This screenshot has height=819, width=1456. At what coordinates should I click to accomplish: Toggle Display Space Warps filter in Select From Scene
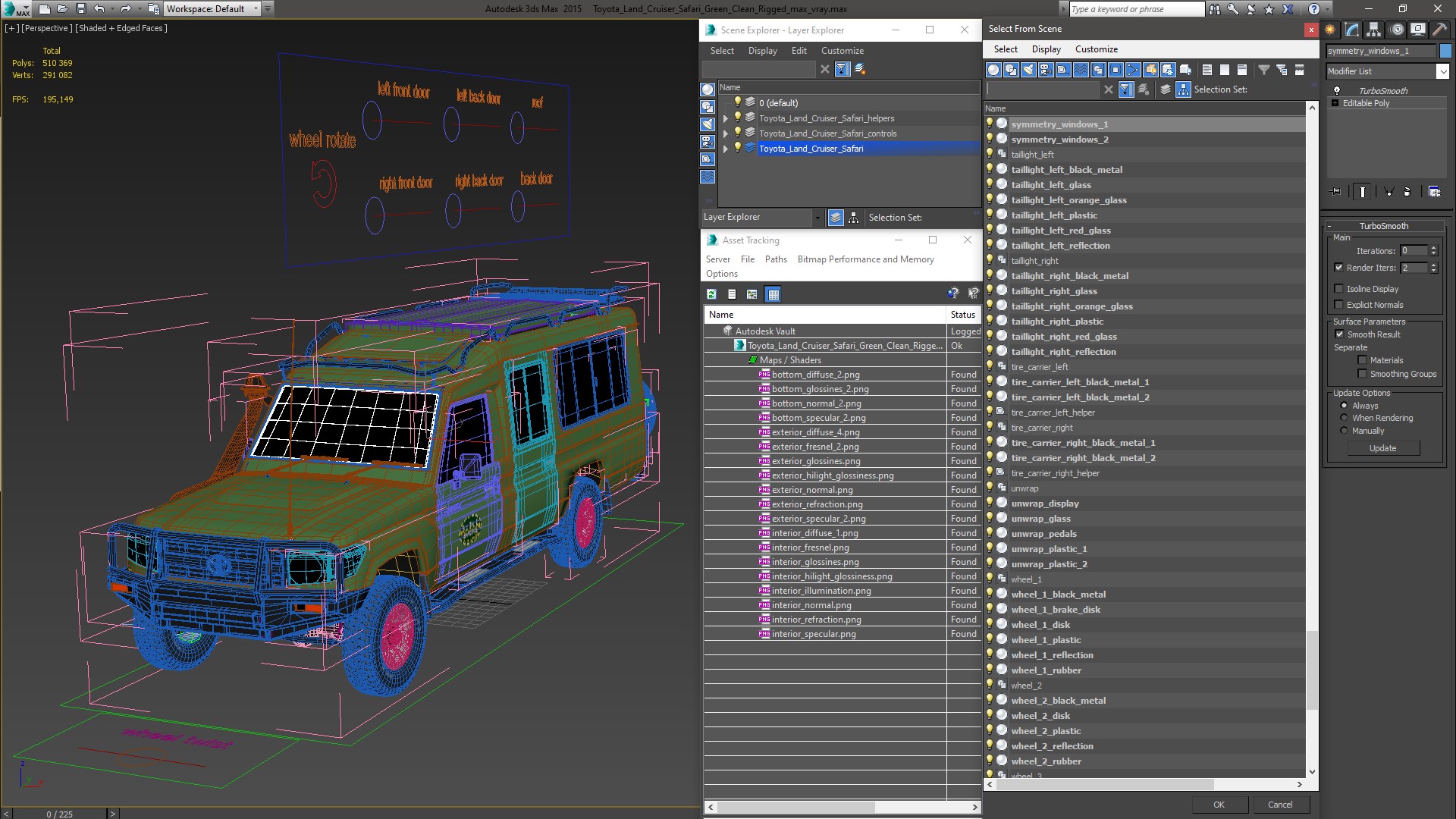[x=1081, y=70]
